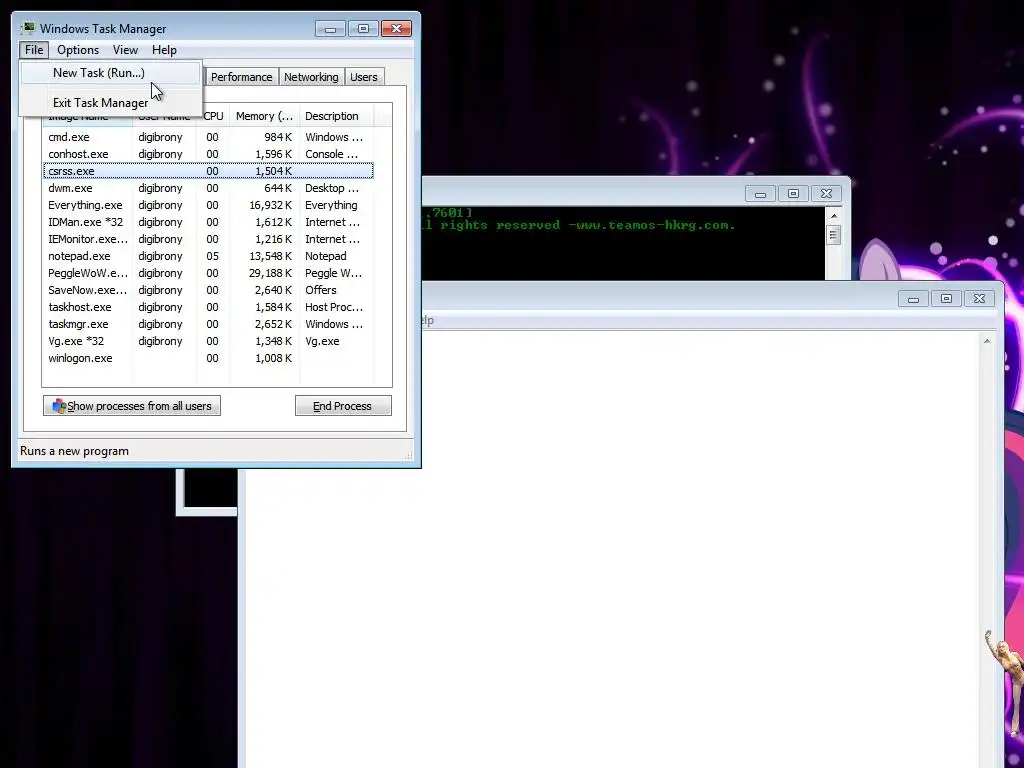1024x768 pixels.
Task: Click the 05 CPU value for notepad.exe
Action: tap(212, 256)
